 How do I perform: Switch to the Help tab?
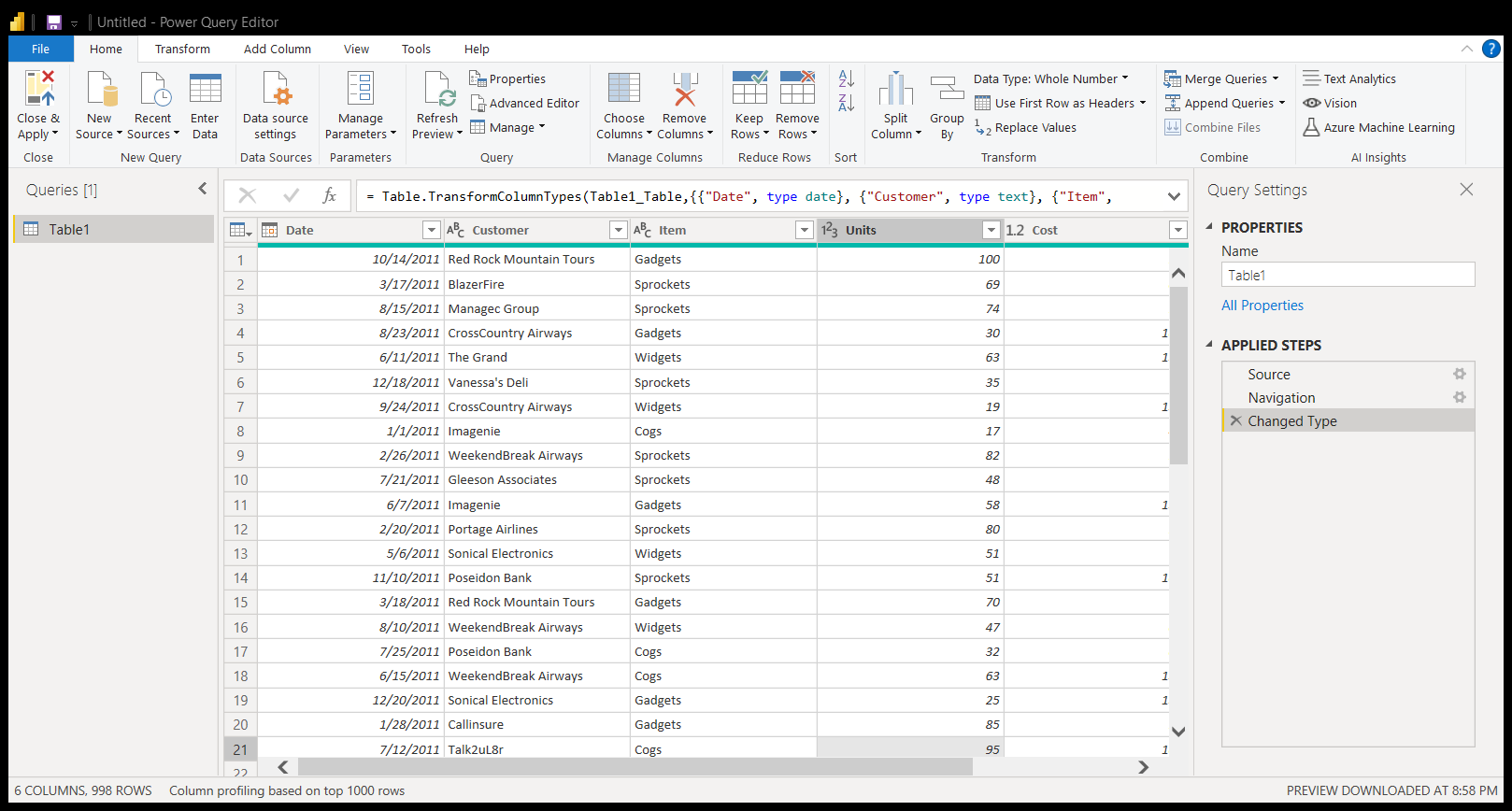tap(477, 49)
